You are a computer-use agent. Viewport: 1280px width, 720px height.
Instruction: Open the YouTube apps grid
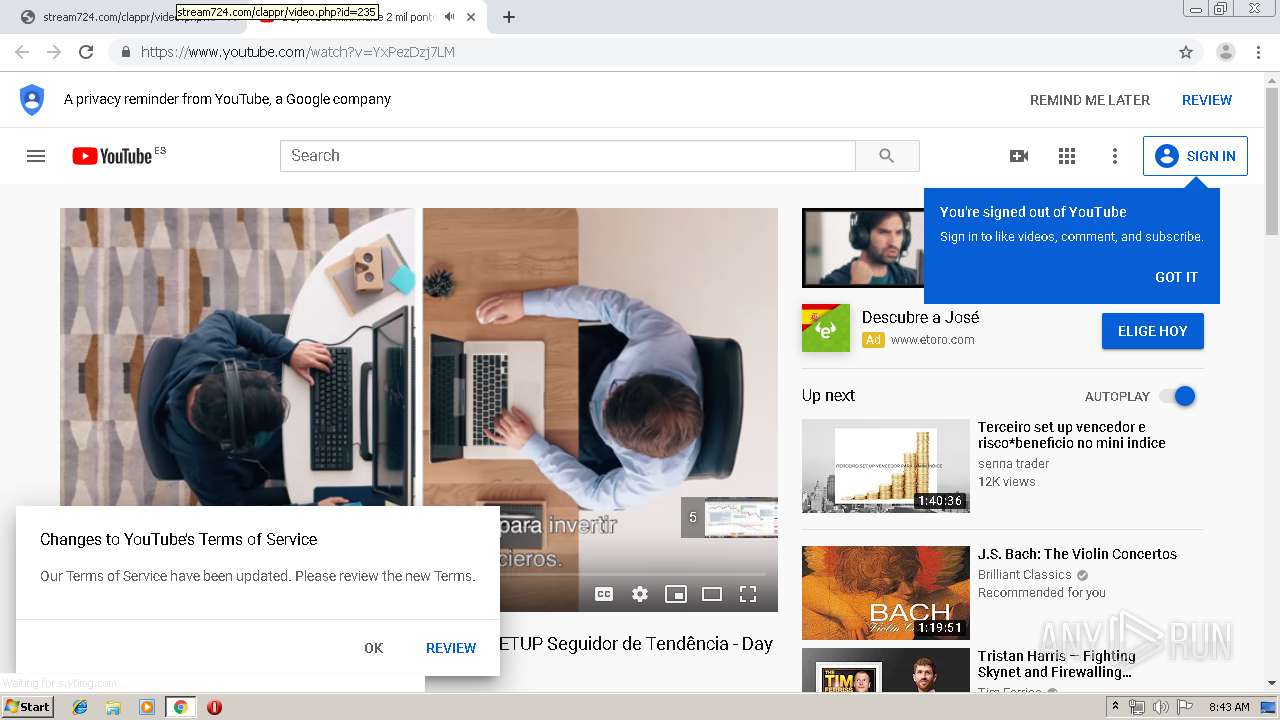tap(1067, 156)
